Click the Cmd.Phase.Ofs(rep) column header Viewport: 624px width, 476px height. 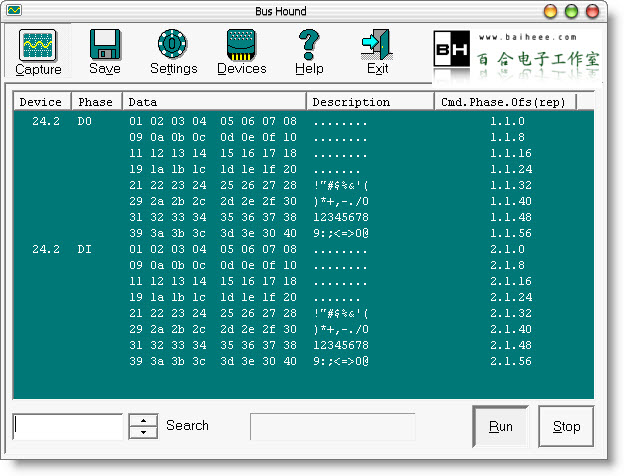tap(505, 102)
